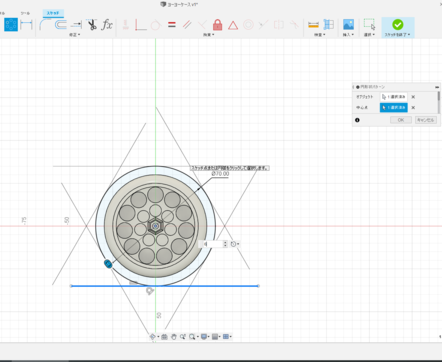The height and width of the screenshot is (362, 442).
Task: Select the zoom window tool
Action: click(183, 337)
